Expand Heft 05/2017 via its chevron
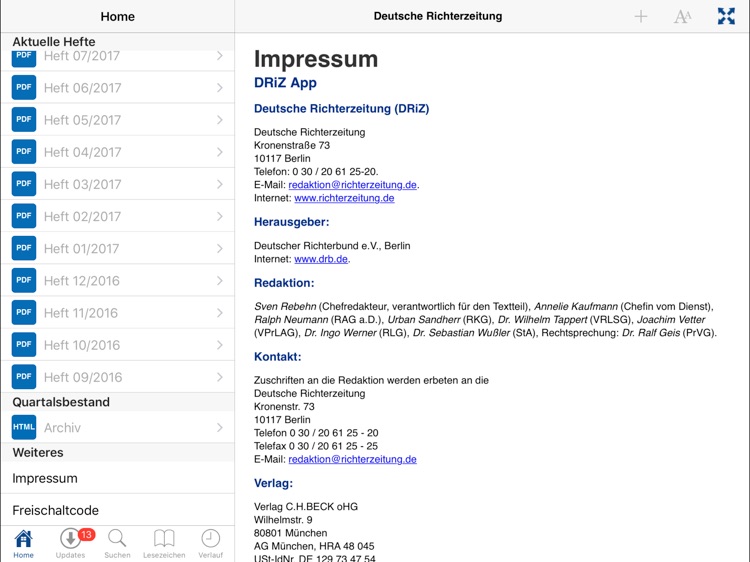Viewport: 750px width, 562px height. [x=220, y=120]
